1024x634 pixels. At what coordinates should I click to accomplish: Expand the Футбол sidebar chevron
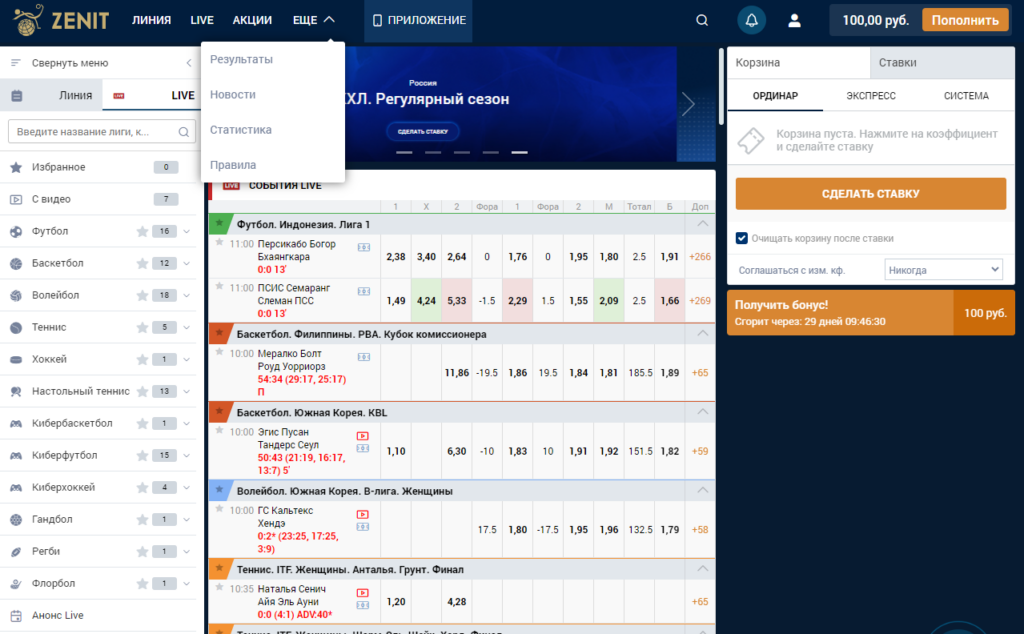coord(187,231)
